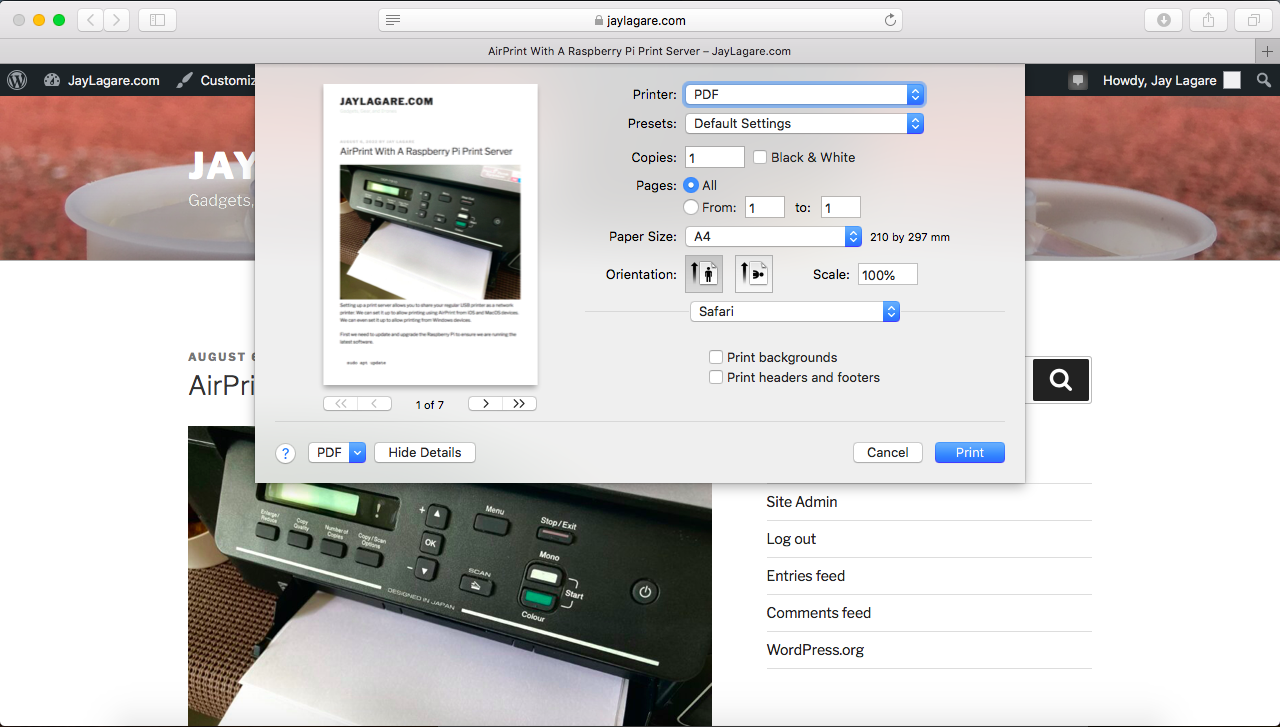
Task: Toggle the Safari sidebar button
Action: coord(157,20)
